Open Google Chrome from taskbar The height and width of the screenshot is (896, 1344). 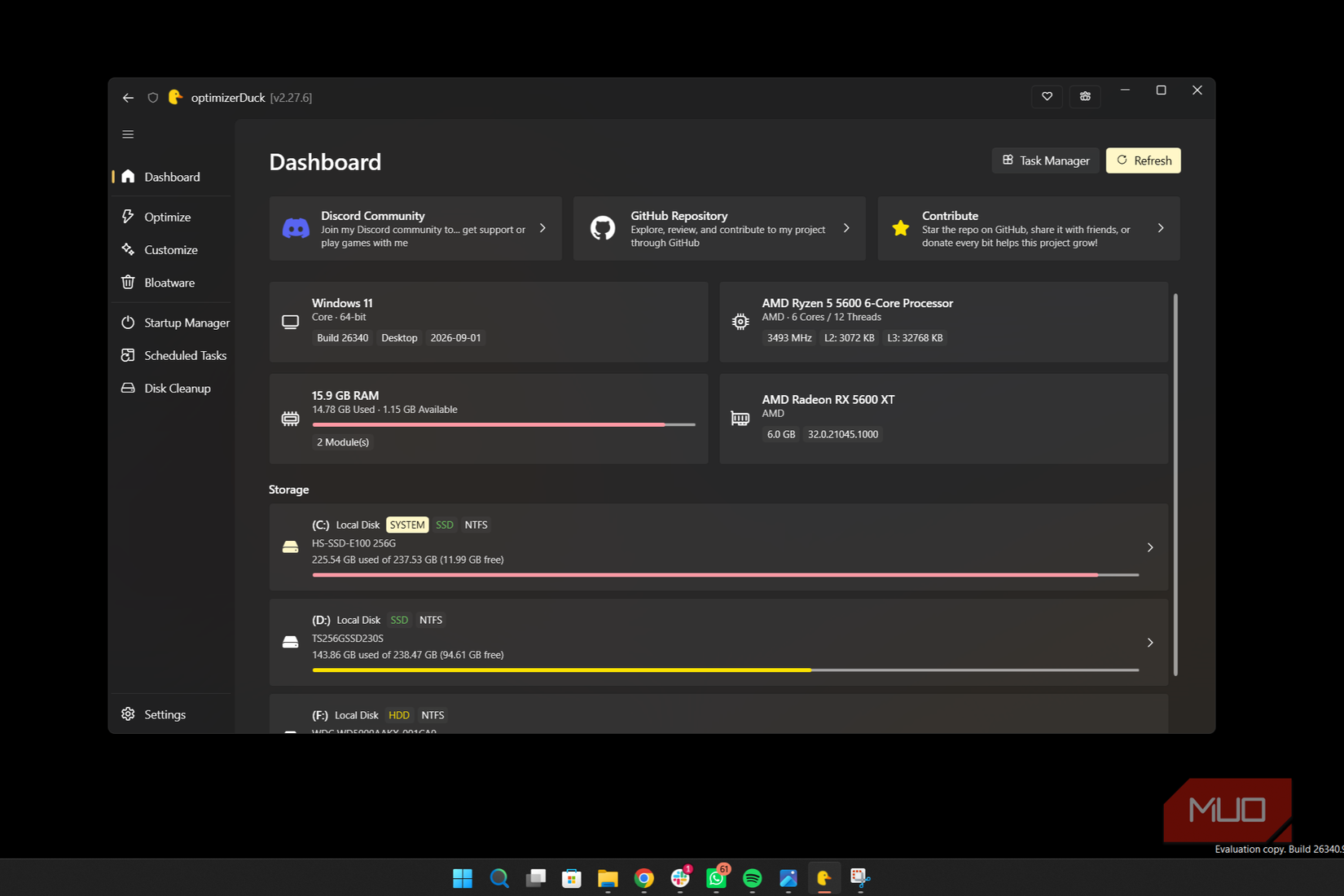pos(644,878)
